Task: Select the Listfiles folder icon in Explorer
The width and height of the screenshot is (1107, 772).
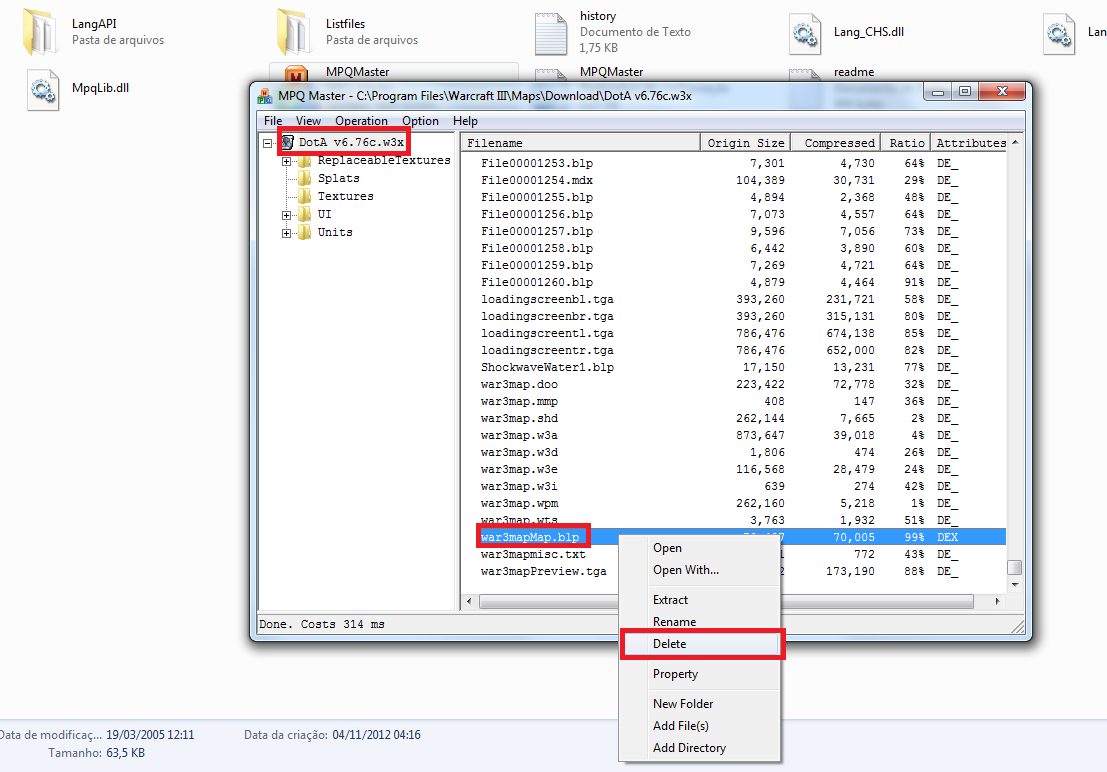Action: pyautogui.click(x=294, y=31)
